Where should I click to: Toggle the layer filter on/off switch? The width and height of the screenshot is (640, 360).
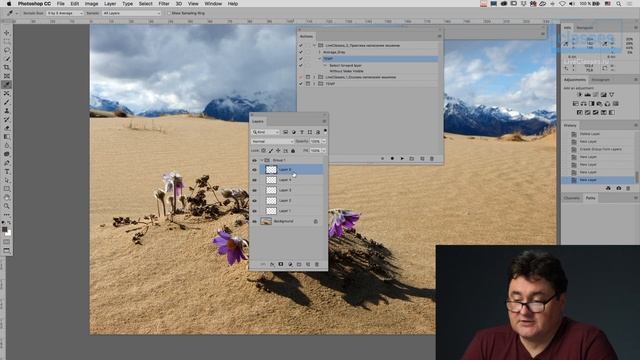click(x=325, y=131)
